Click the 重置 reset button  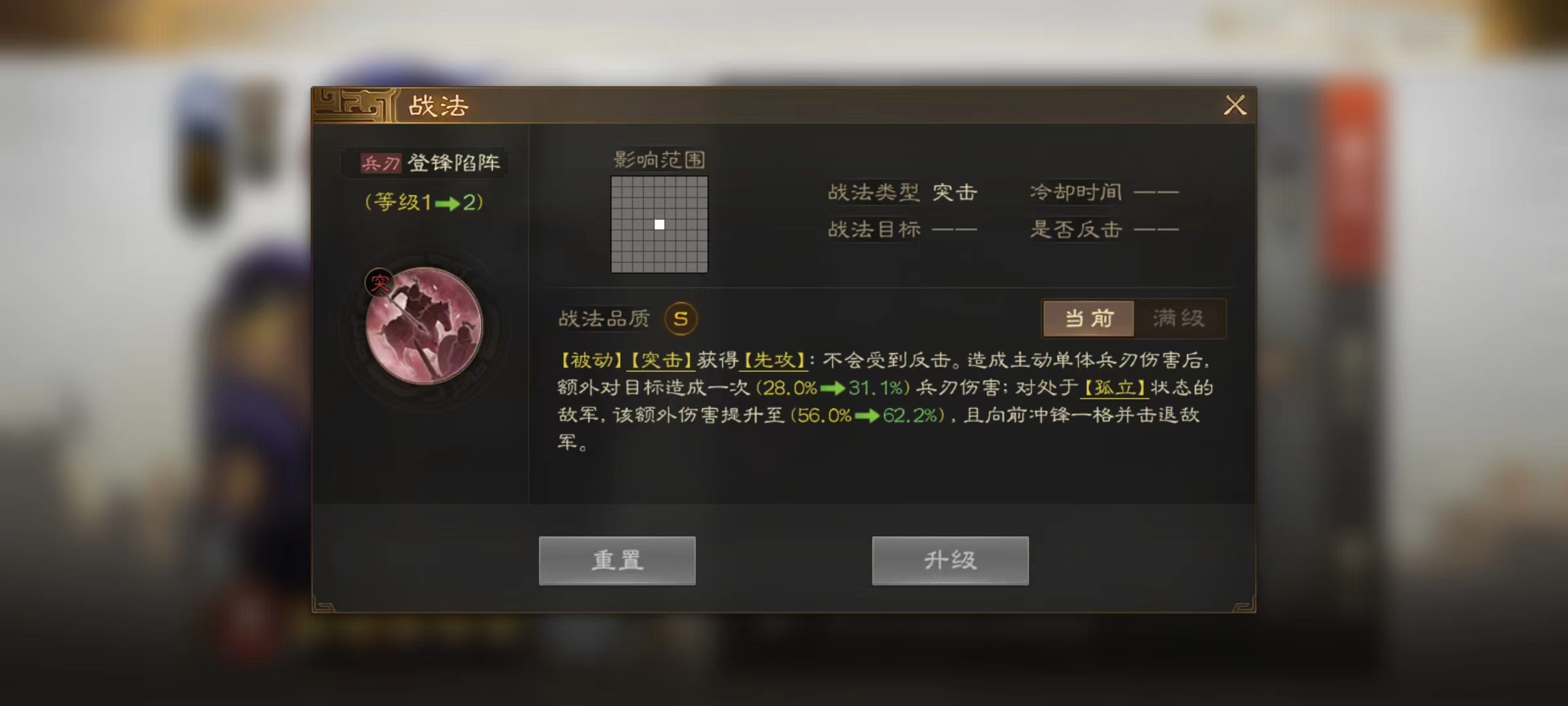point(617,560)
